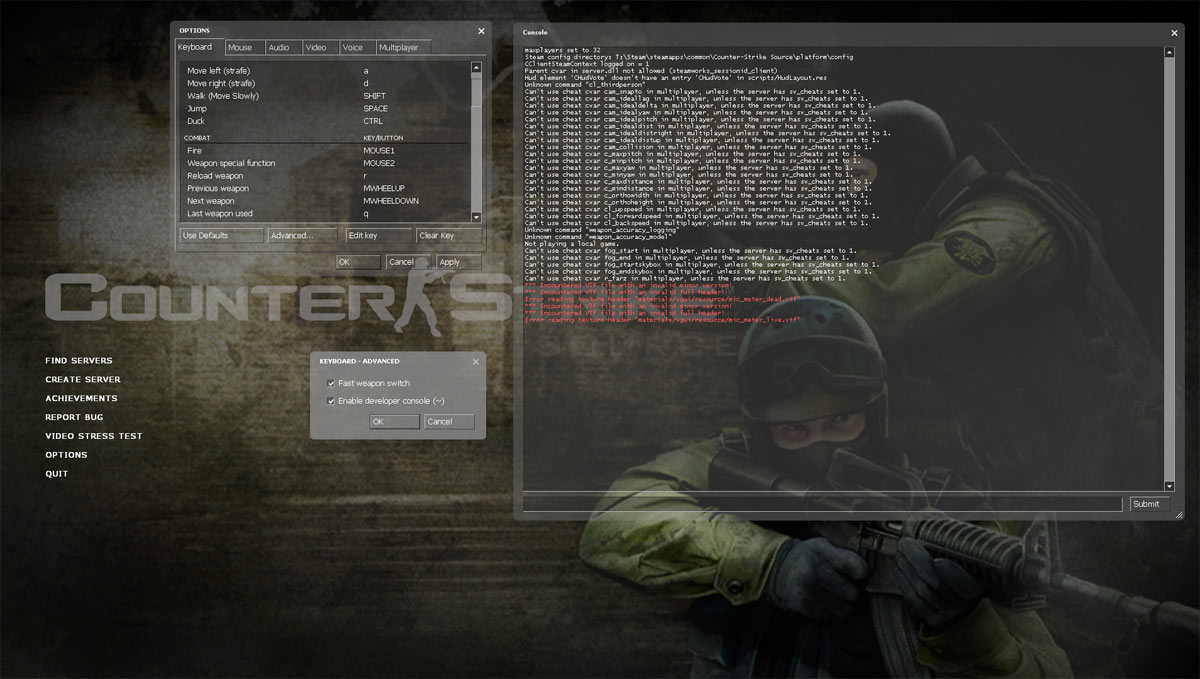Close the Console window

coord(1174,32)
